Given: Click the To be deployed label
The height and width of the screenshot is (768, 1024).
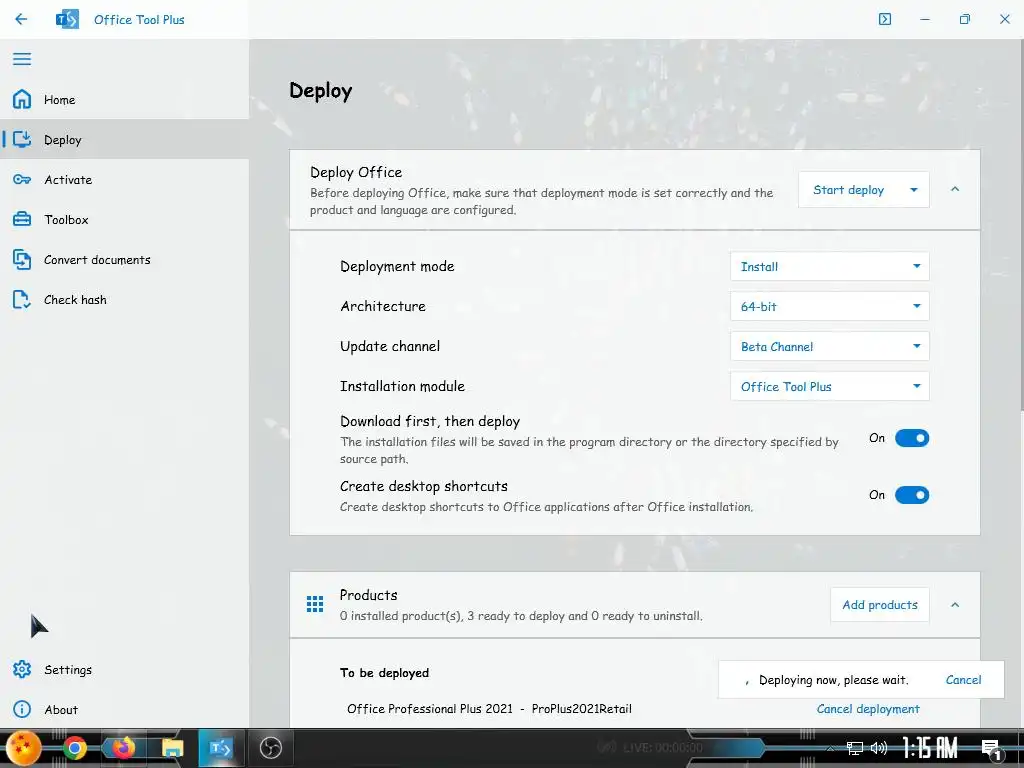Looking at the screenshot, I should [384, 673].
